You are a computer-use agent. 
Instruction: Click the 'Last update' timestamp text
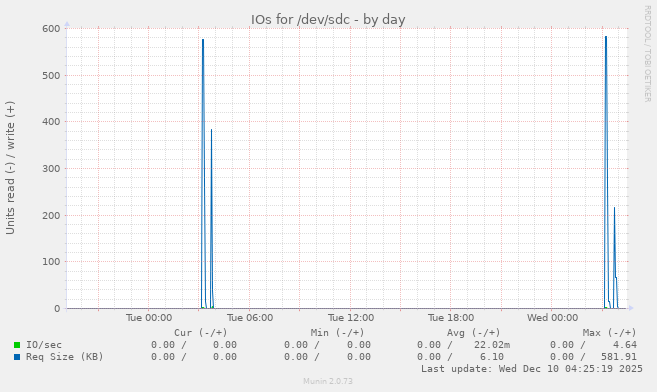pyautogui.click(x=532, y=369)
